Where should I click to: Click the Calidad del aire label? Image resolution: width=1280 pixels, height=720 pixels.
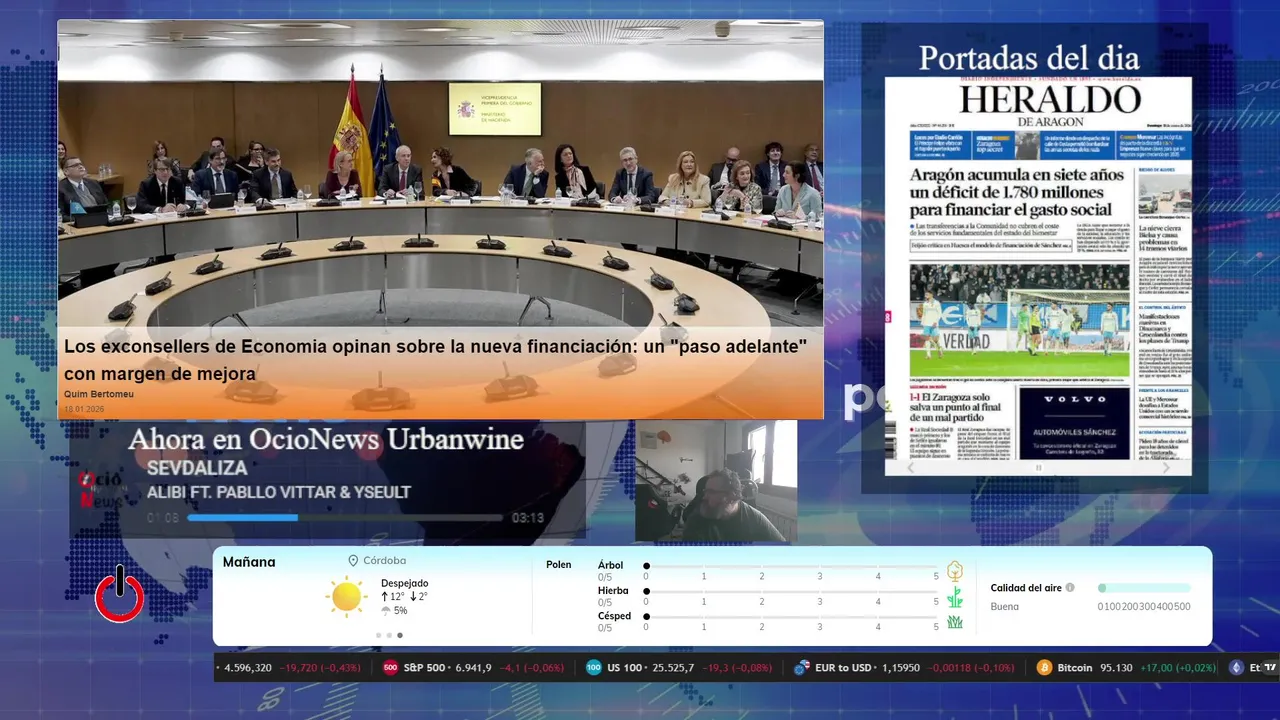click(x=1026, y=588)
